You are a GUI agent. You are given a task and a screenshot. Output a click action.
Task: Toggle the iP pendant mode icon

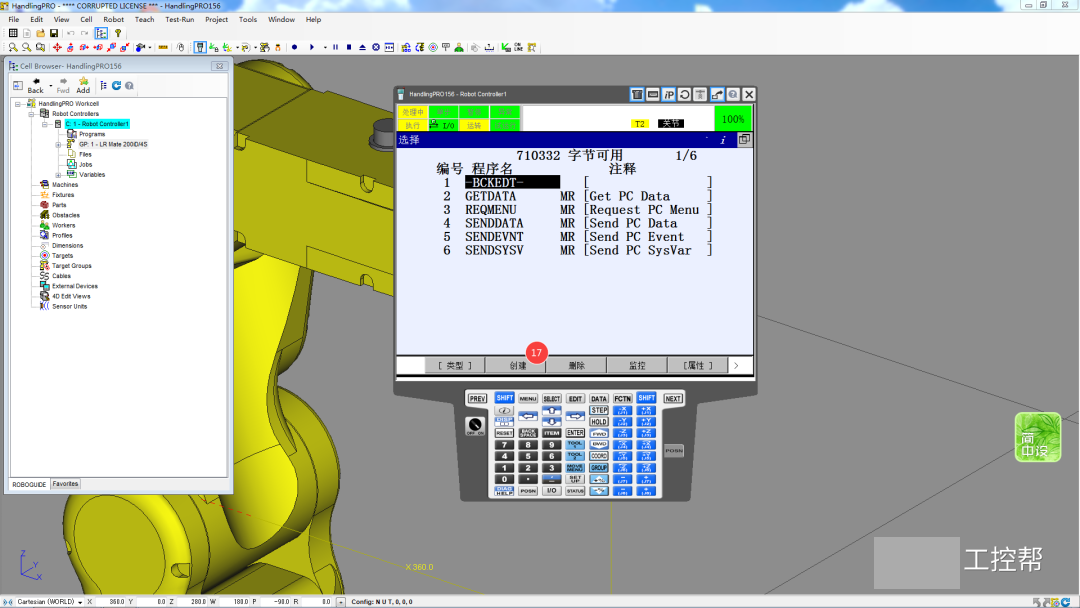pyautogui.click(x=669, y=94)
